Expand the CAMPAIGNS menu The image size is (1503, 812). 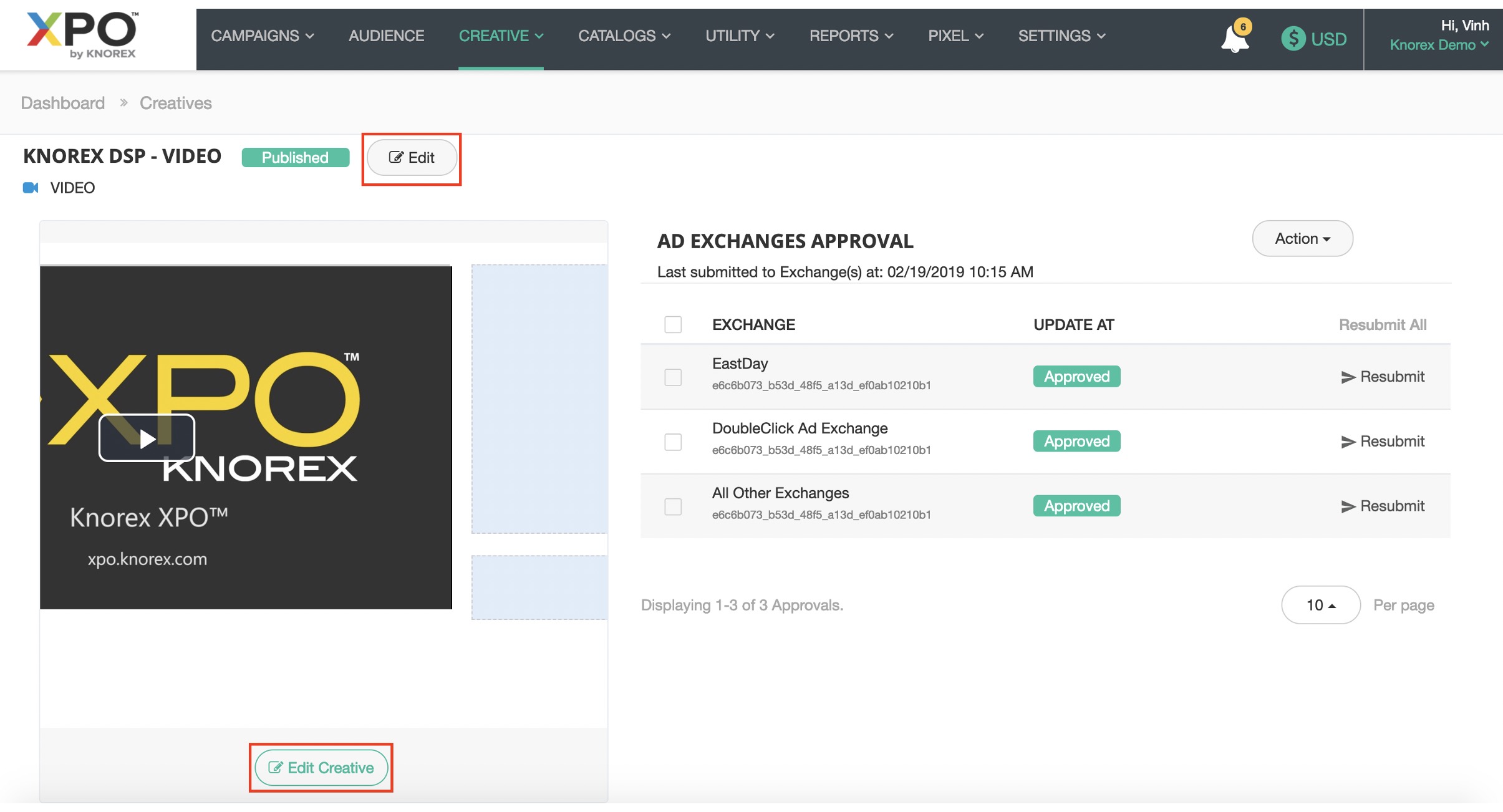(263, 36)
